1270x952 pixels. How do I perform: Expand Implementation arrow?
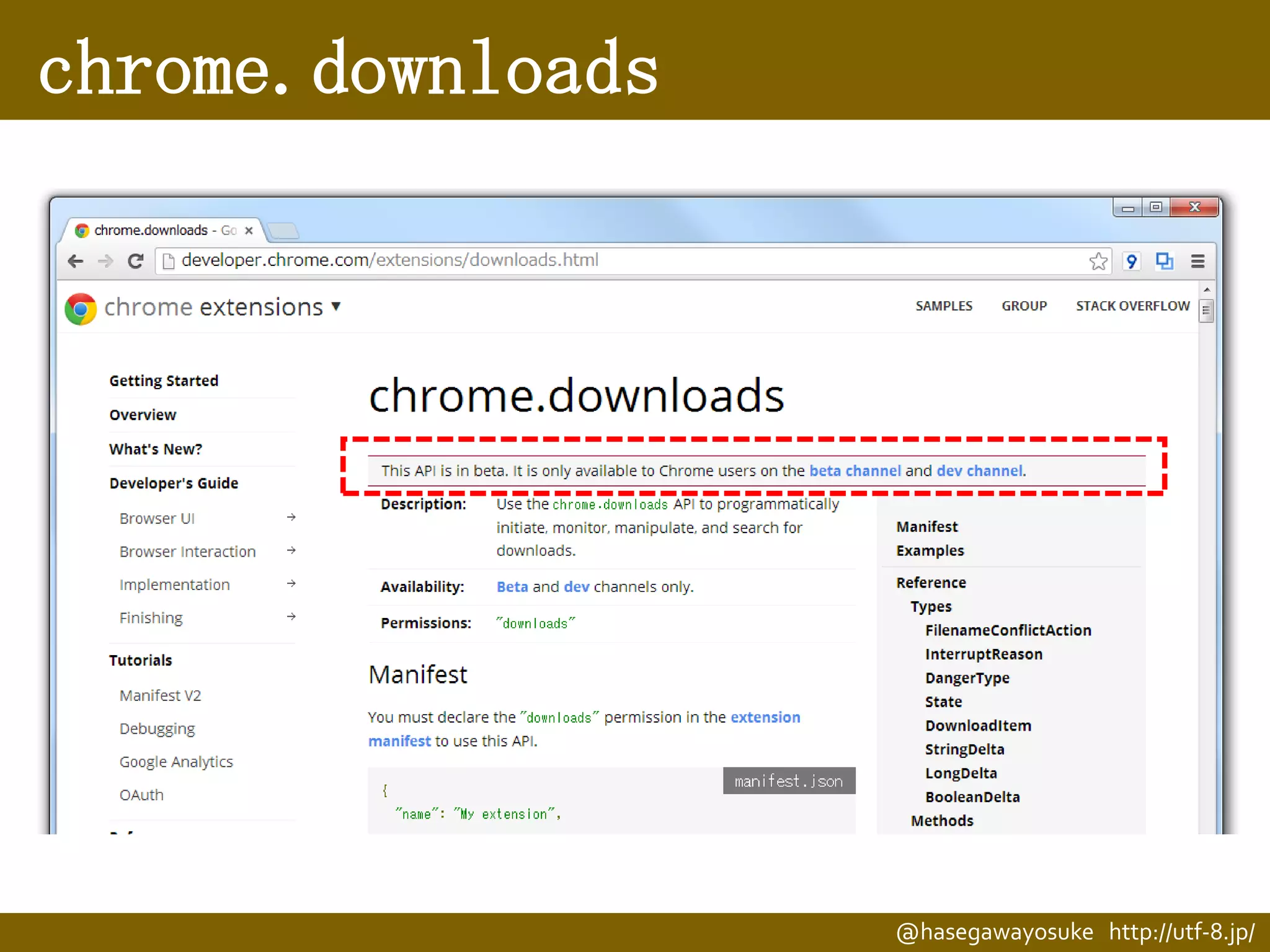point(291,583)
